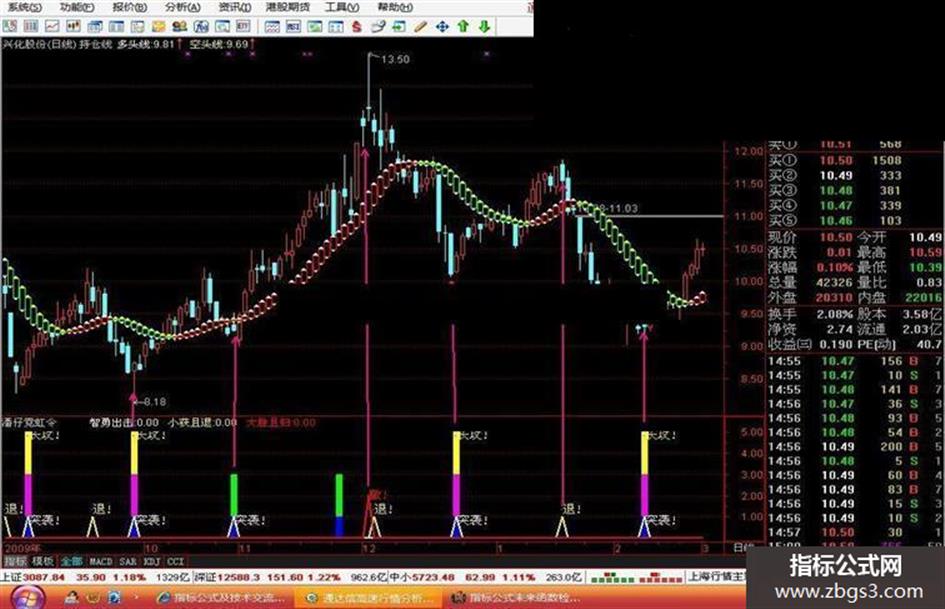The height and width of the screenshot is (609, 945).
Task: Open the 分析(A) menu
Action: [182, 7]
